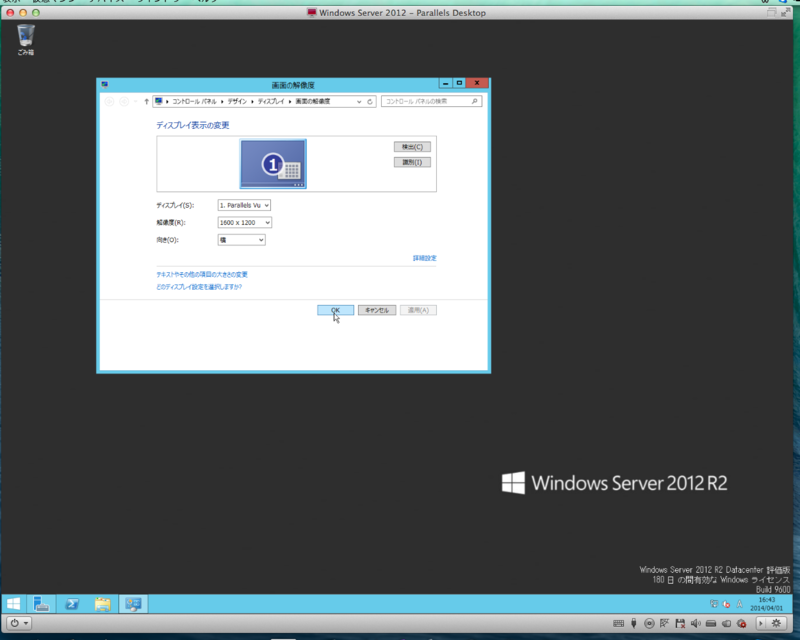Launch Server Manager from the taskbar
This screenshot has width=800, height=640.
pyautogui.click(x=41, y=604)
